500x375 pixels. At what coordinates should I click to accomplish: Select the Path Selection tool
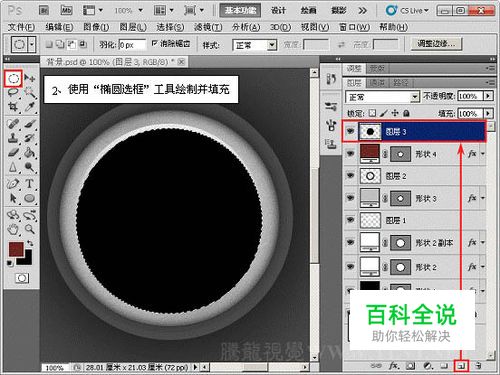pyautogui.click(x=13, y=198)
